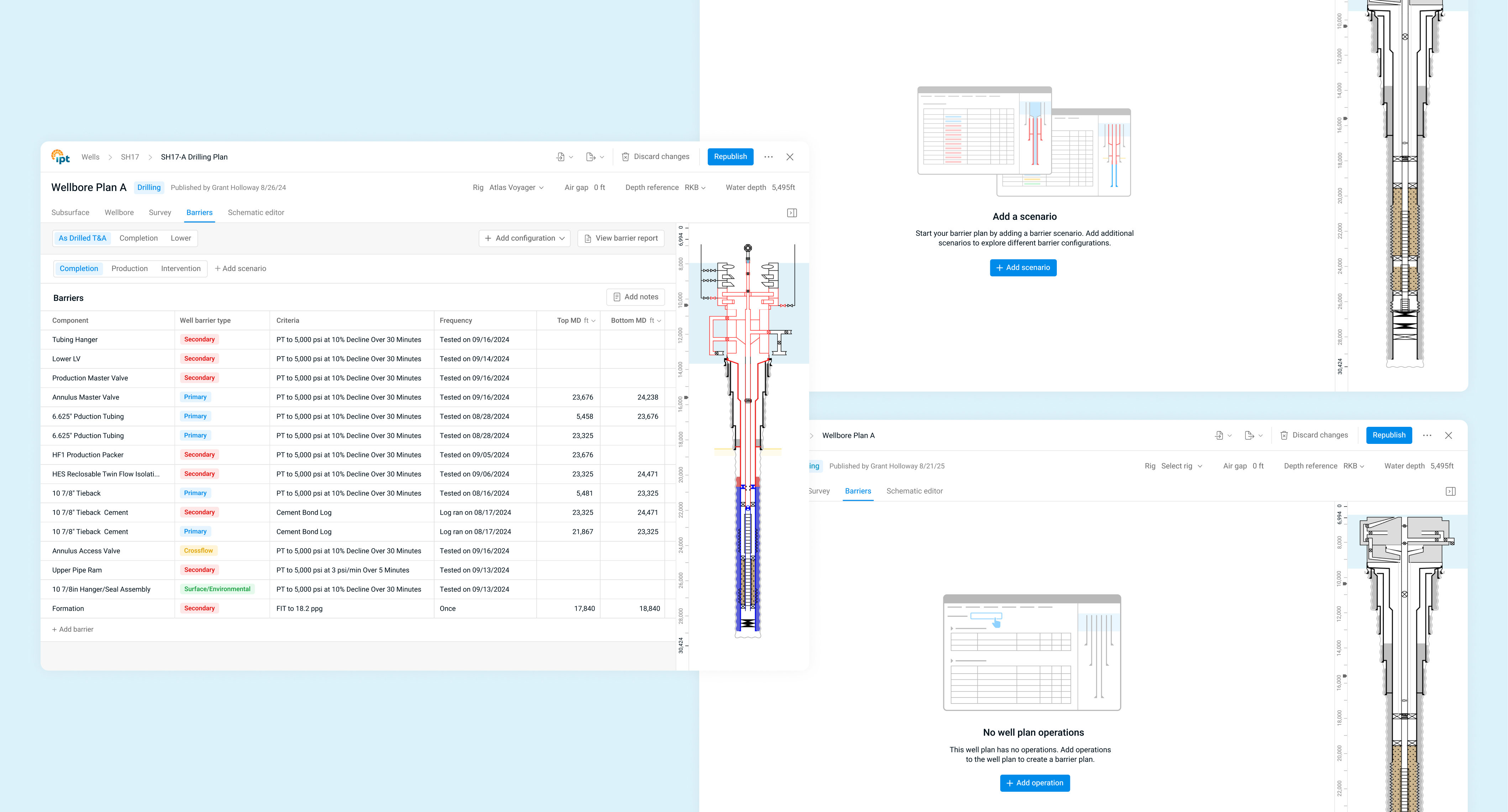Viewport: 1508px width, 812px height.
Task: Open the import file icon menu
Action: (x=561, y=157)
